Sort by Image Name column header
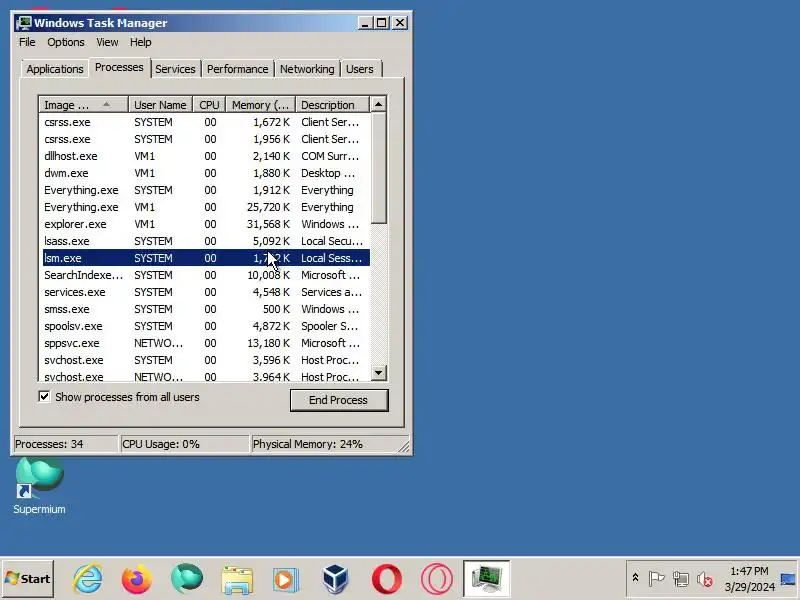800x600 pixels. tap(83, 105)
